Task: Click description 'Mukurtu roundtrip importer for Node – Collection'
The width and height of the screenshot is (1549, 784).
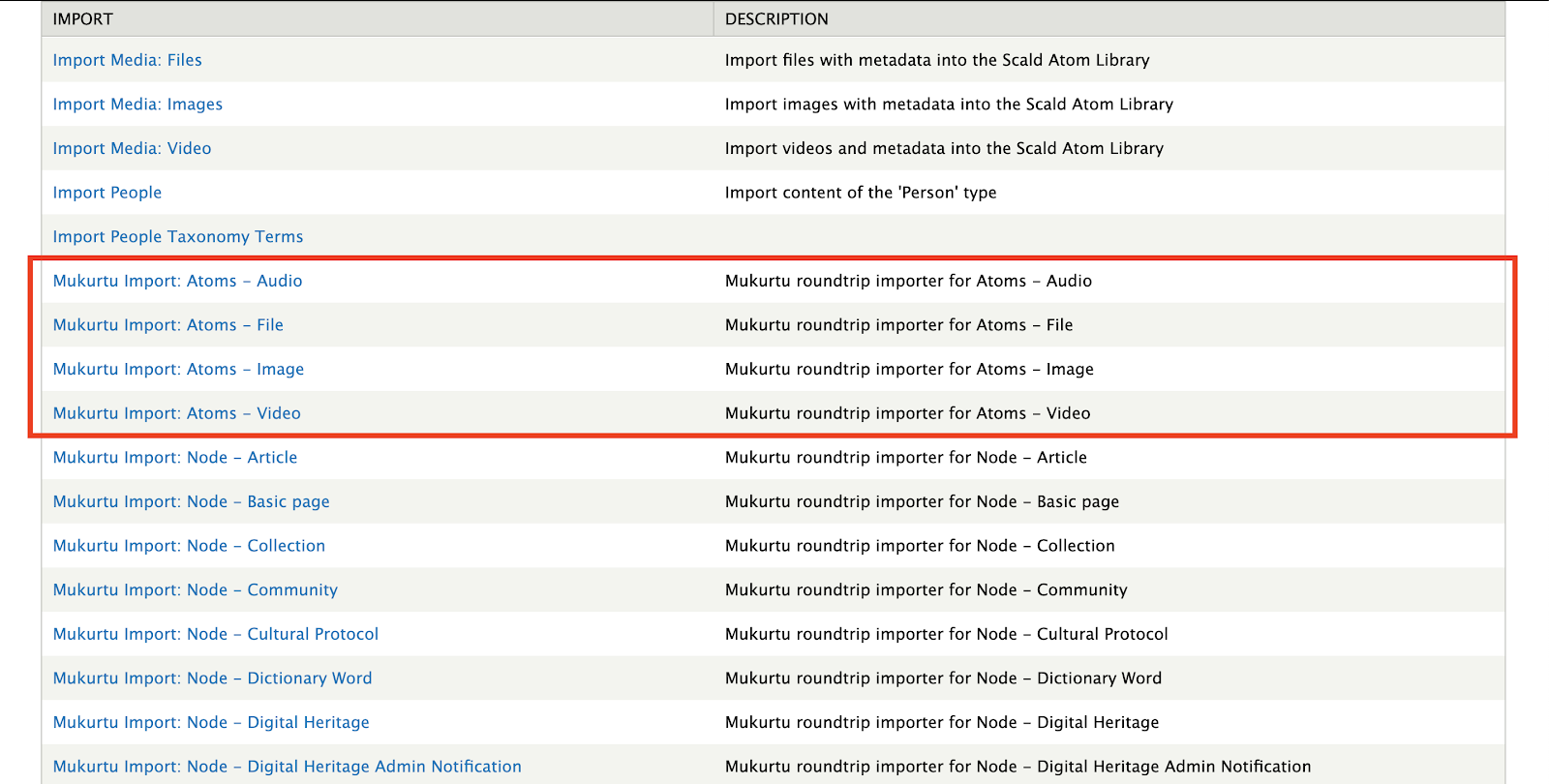Action: (x=920, y=546)
